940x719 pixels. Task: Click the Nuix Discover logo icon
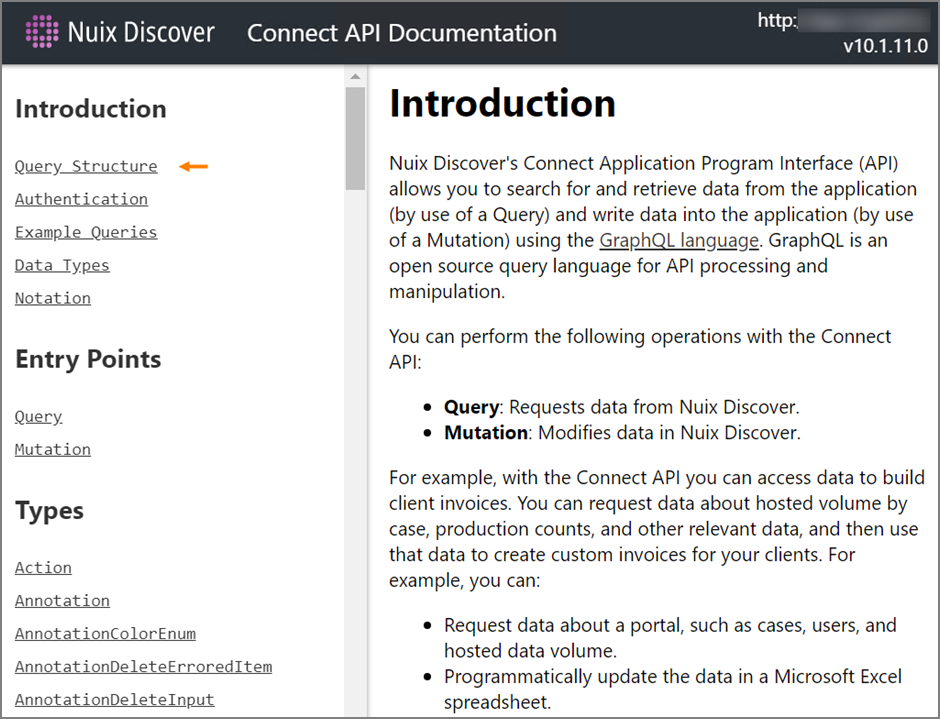click(x=41, y=32)
